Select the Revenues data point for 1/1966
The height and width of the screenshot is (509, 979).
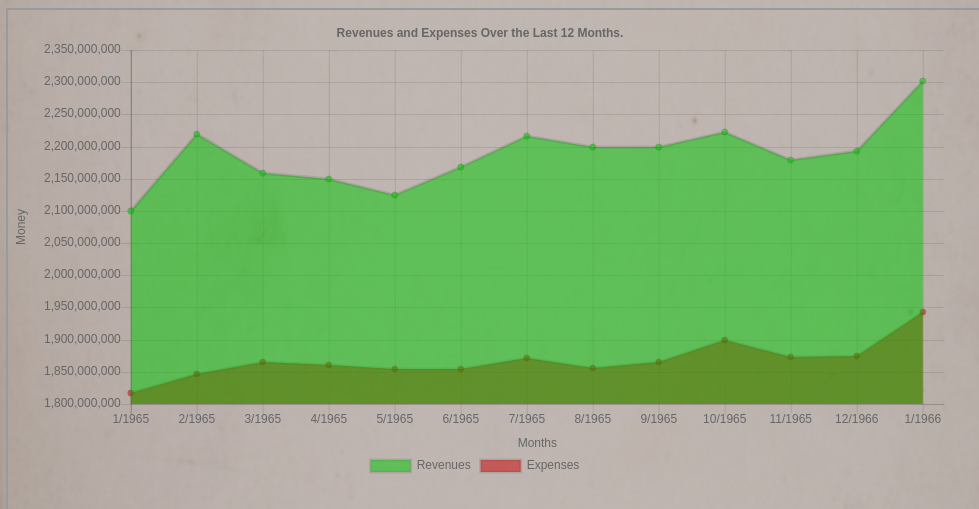922,81
